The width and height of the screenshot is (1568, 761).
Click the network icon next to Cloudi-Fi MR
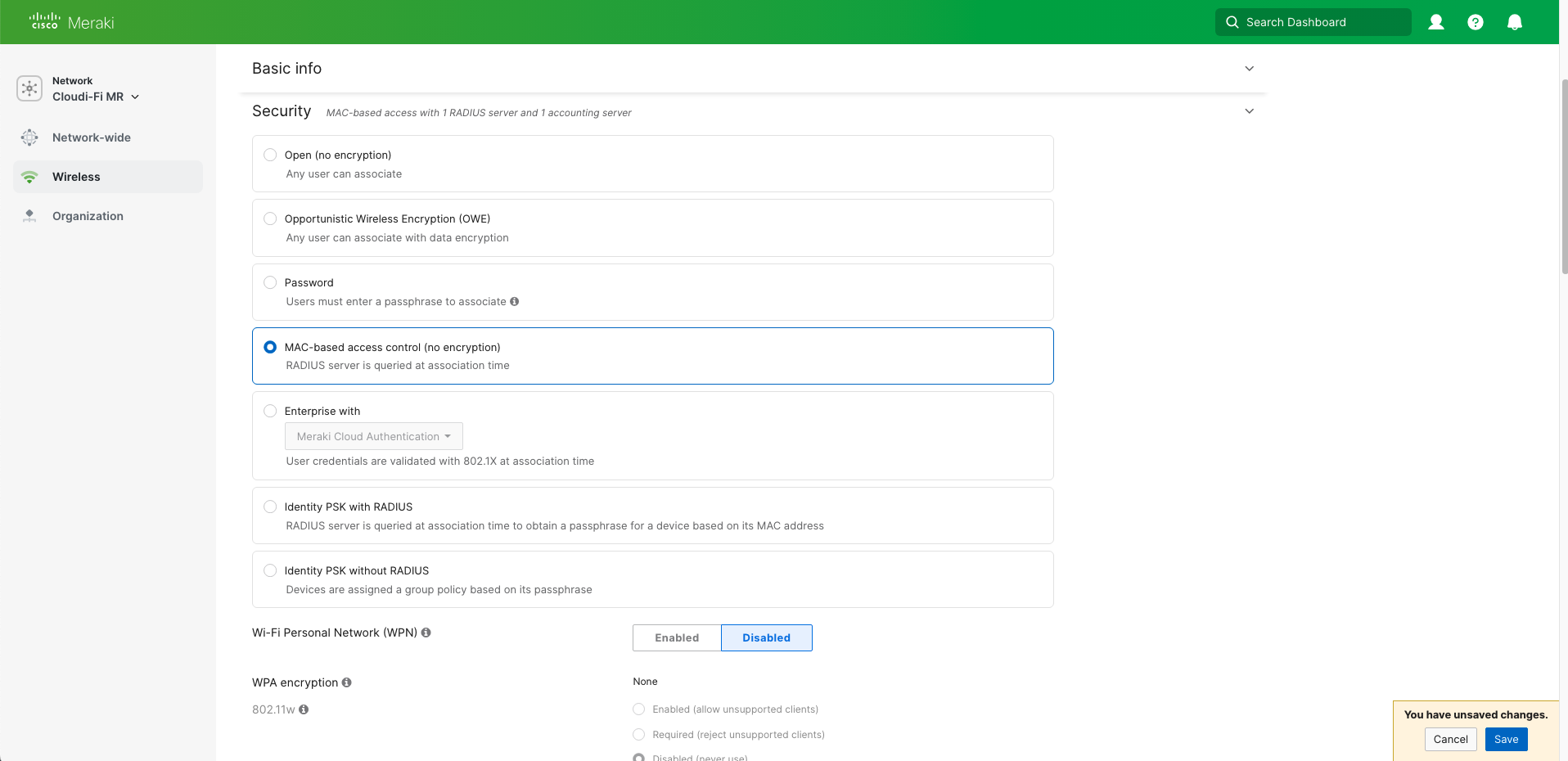29,88
